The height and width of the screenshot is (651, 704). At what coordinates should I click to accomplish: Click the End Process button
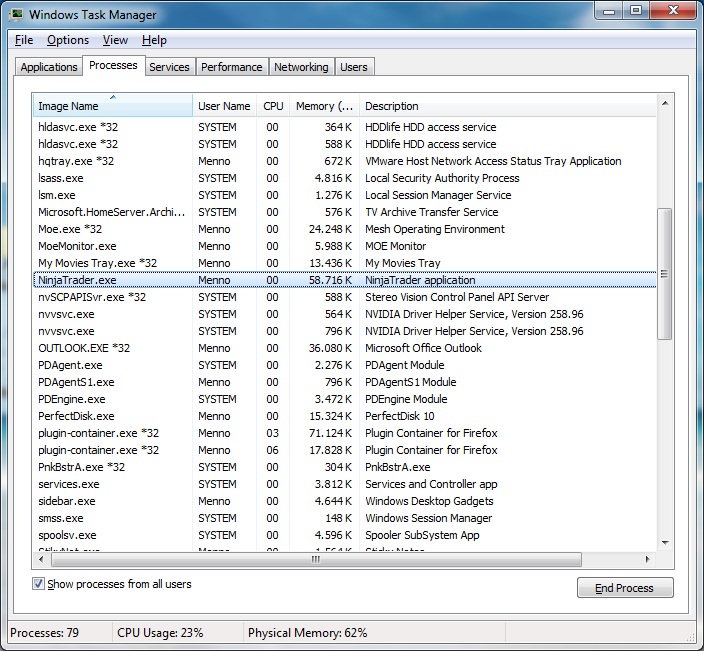(625, 588)
